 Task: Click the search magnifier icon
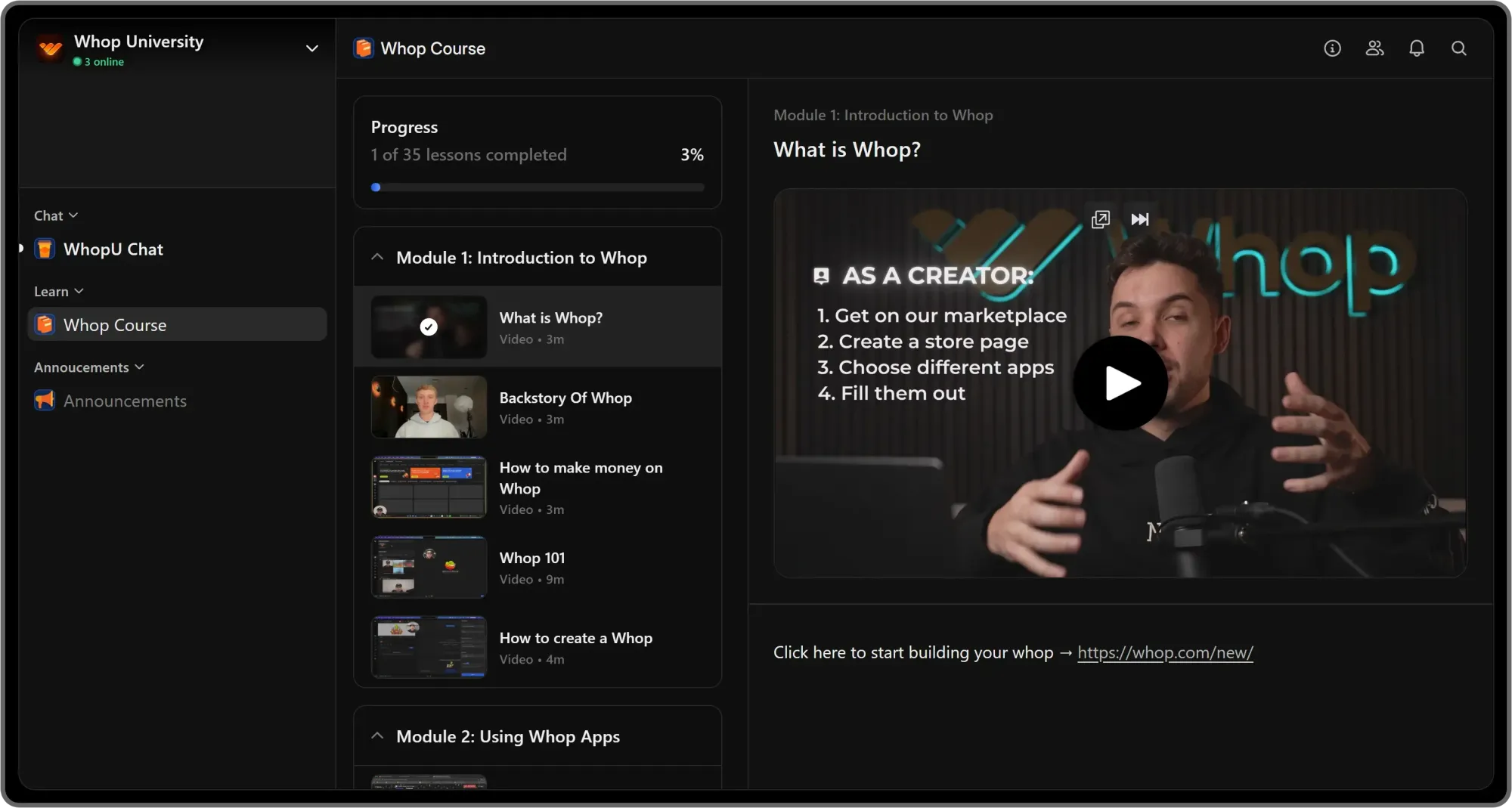point(1459,48)
